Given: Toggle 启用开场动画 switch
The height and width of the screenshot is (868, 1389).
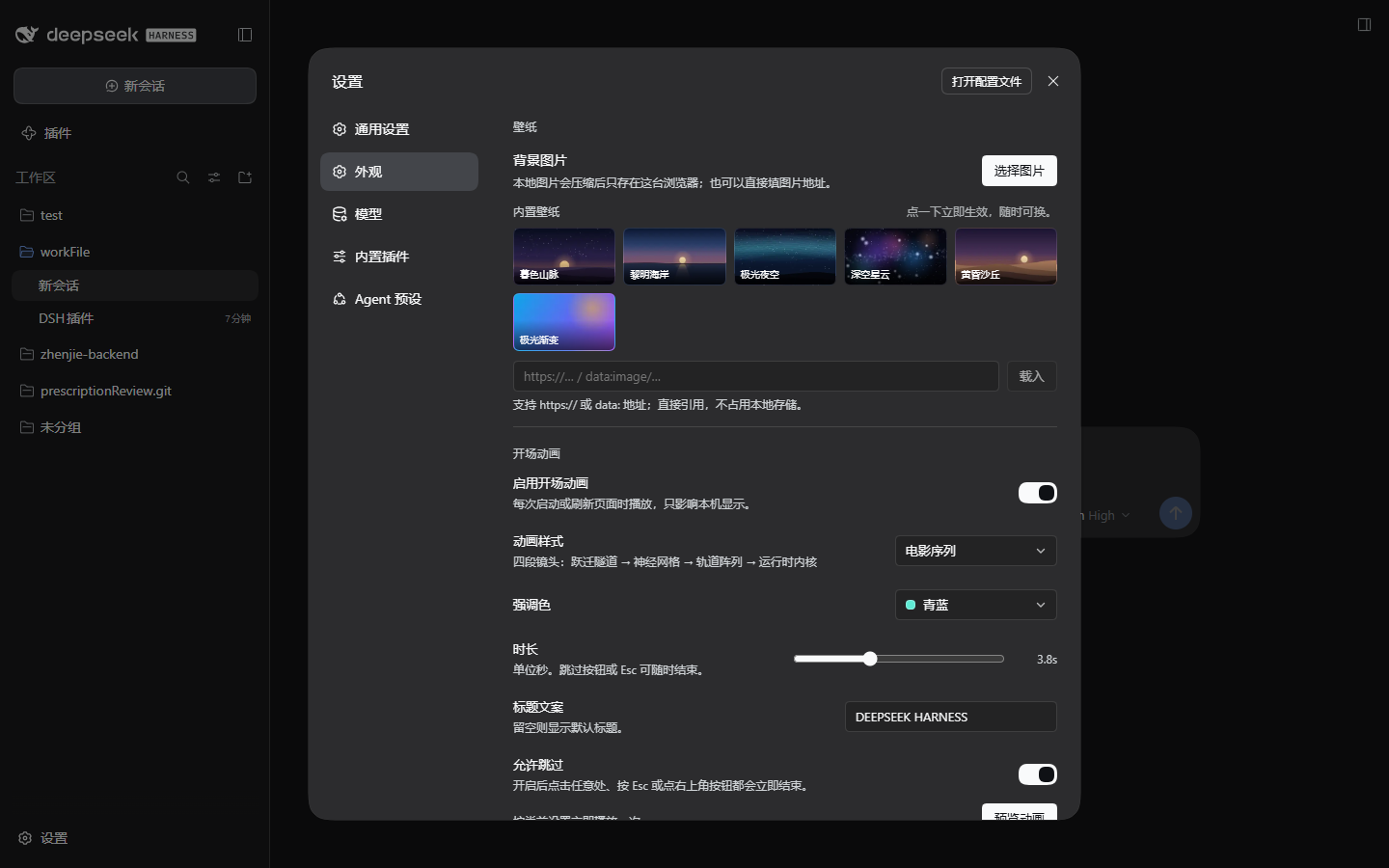Looking at the screenshot, I should [x=1038, y=493].
